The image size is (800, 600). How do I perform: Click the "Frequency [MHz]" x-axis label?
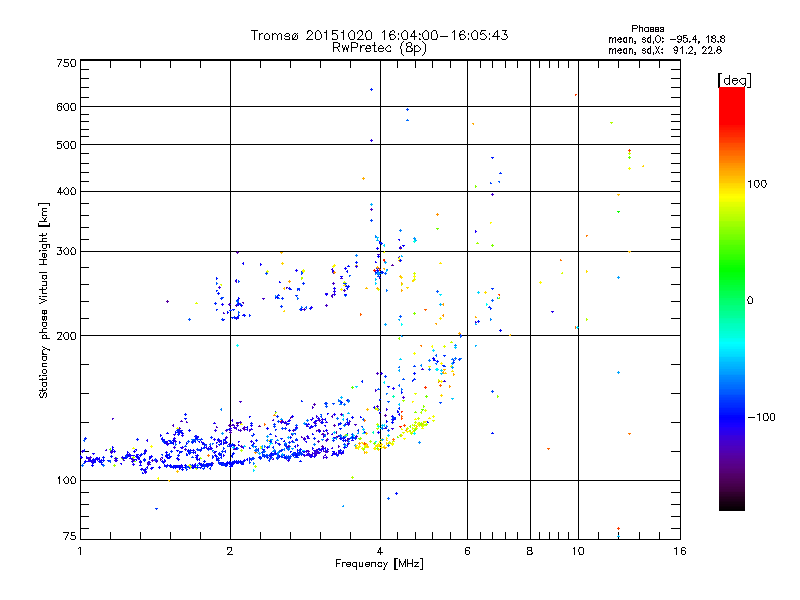[379, 564]
